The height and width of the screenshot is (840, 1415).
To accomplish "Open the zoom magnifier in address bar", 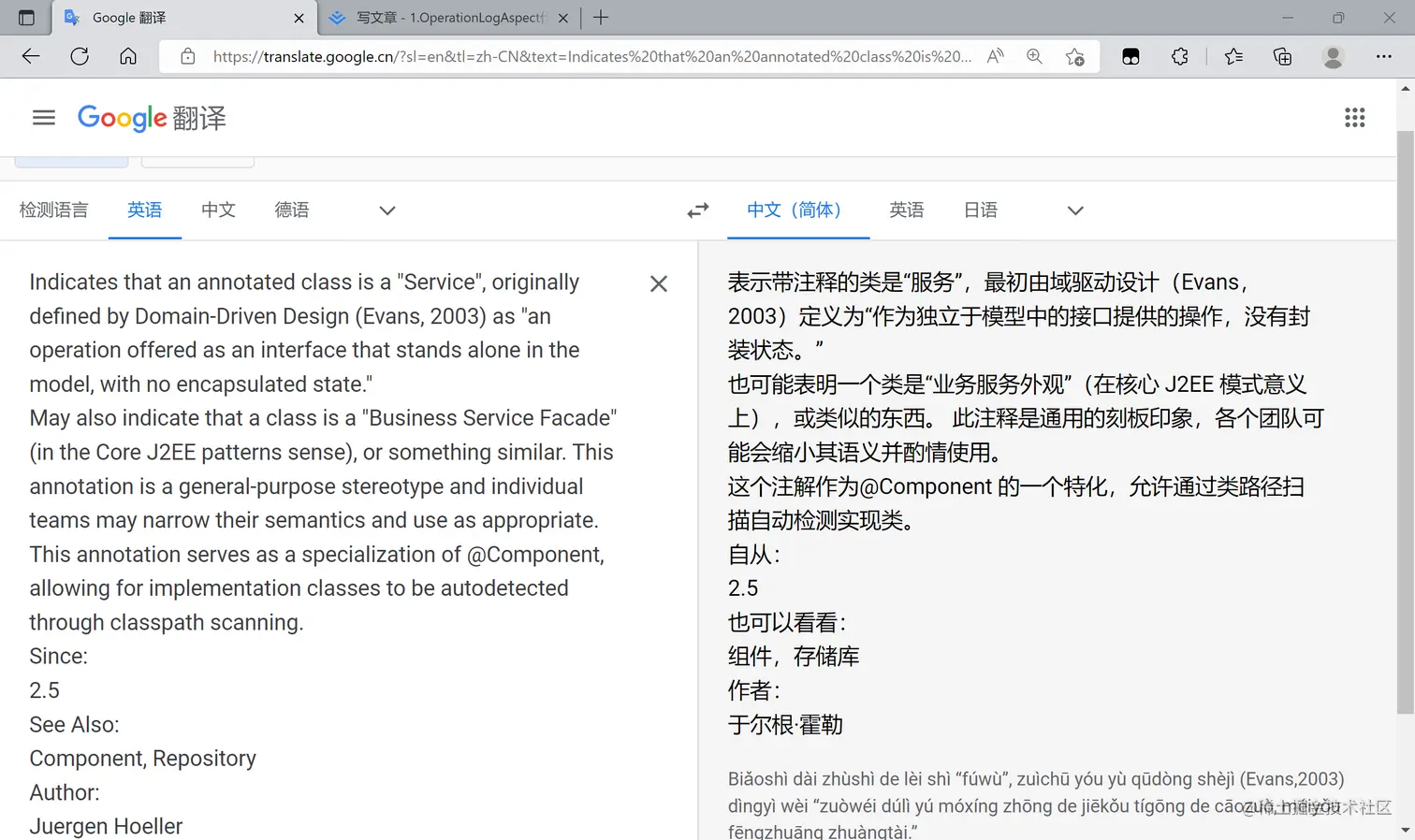I will [x=1034, y=56].
